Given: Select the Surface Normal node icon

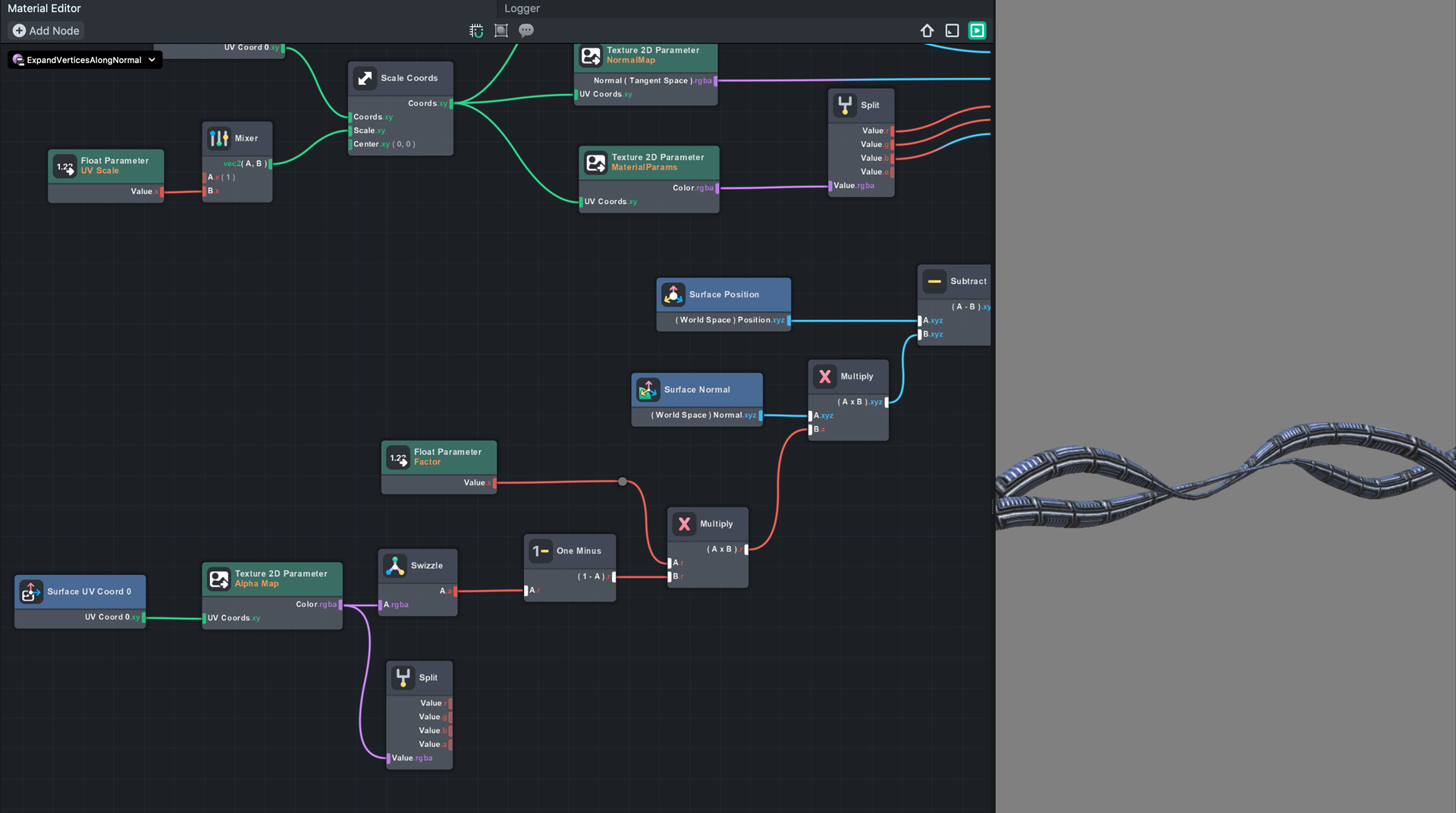Looking at the screenshot, I should click(x=648, y=390).
